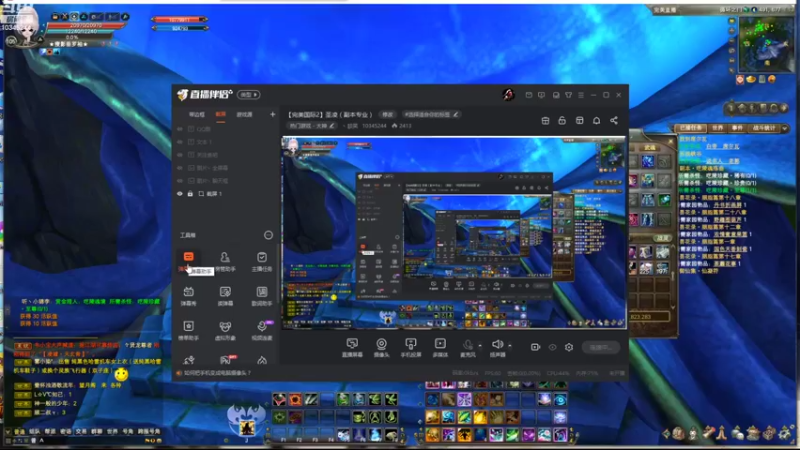The height and width of the screenshot is (450, 800).
Task: Edit the stream title pencil icon
Action: click(x=456, y=114)
